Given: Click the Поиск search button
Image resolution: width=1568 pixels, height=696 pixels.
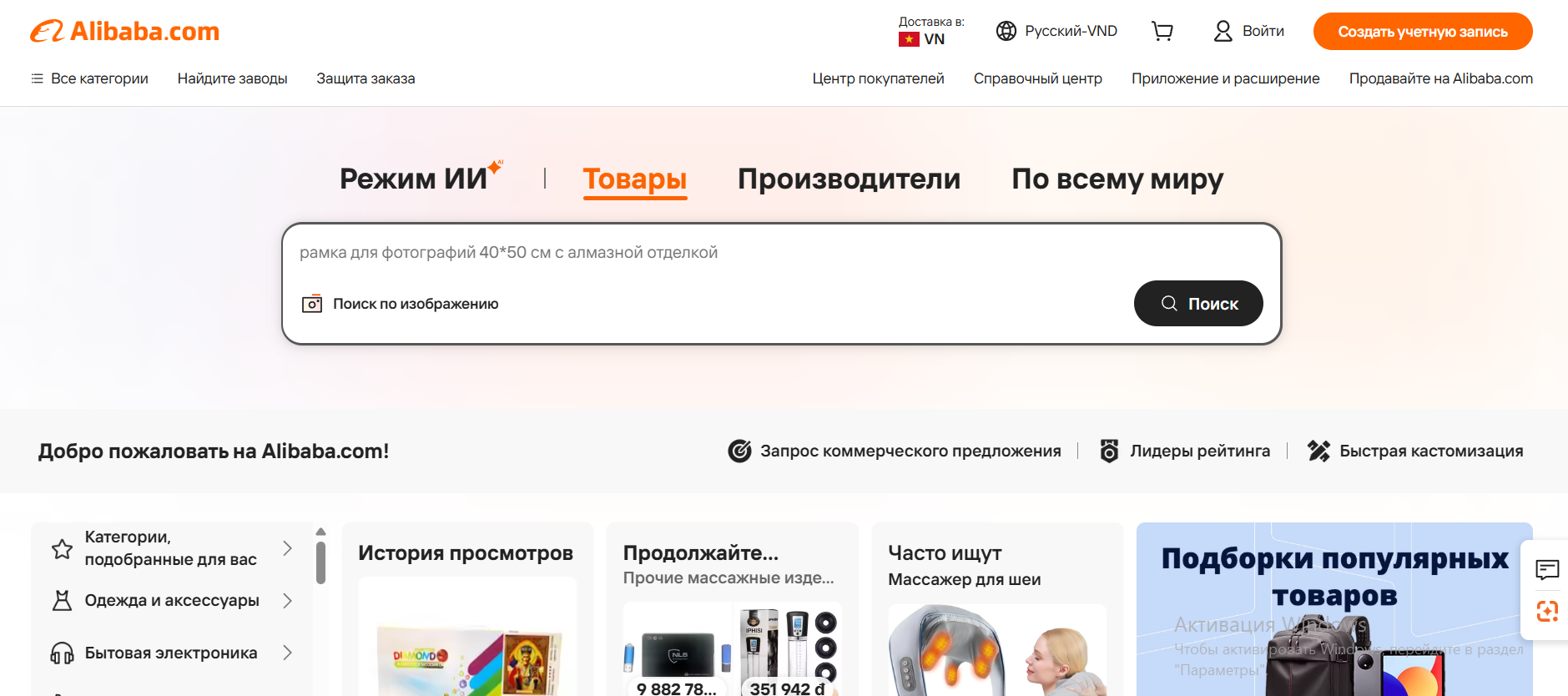Looking at the screenshot, I should (x=1198, y=304).
